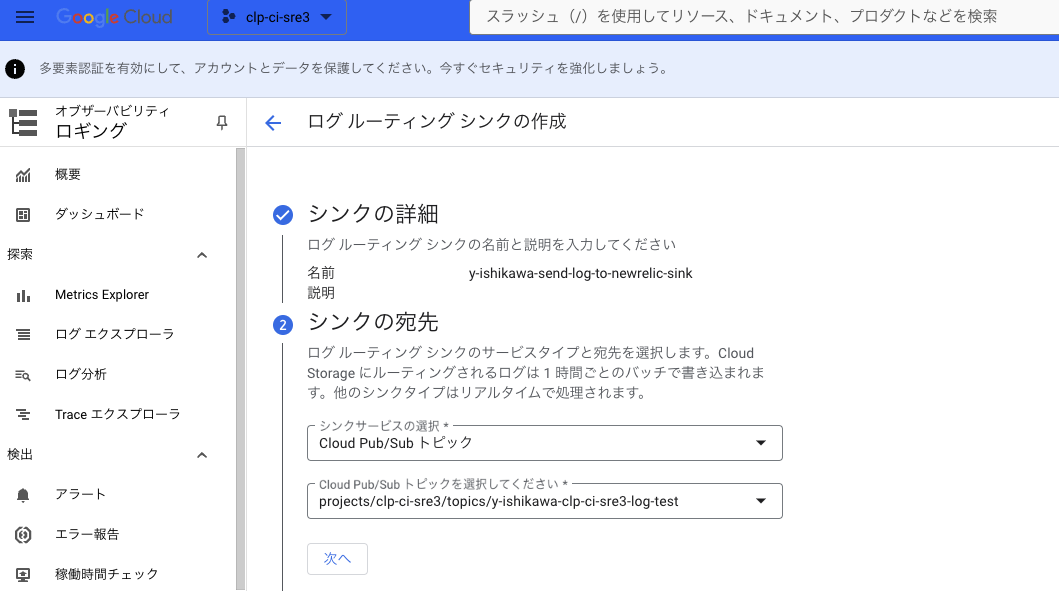Click the Google Cloud logo link
Viewport: 1059px width, 591px height.
tap(114, 17)
